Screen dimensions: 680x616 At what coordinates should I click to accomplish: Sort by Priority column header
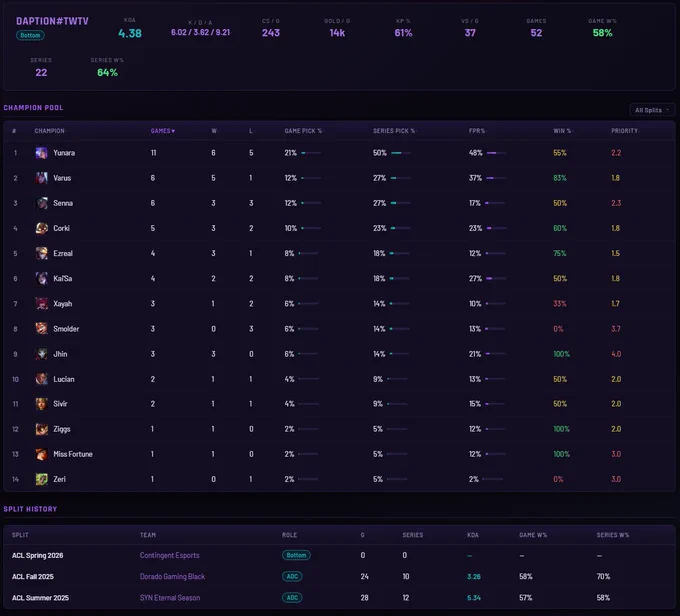coord(624,131)
